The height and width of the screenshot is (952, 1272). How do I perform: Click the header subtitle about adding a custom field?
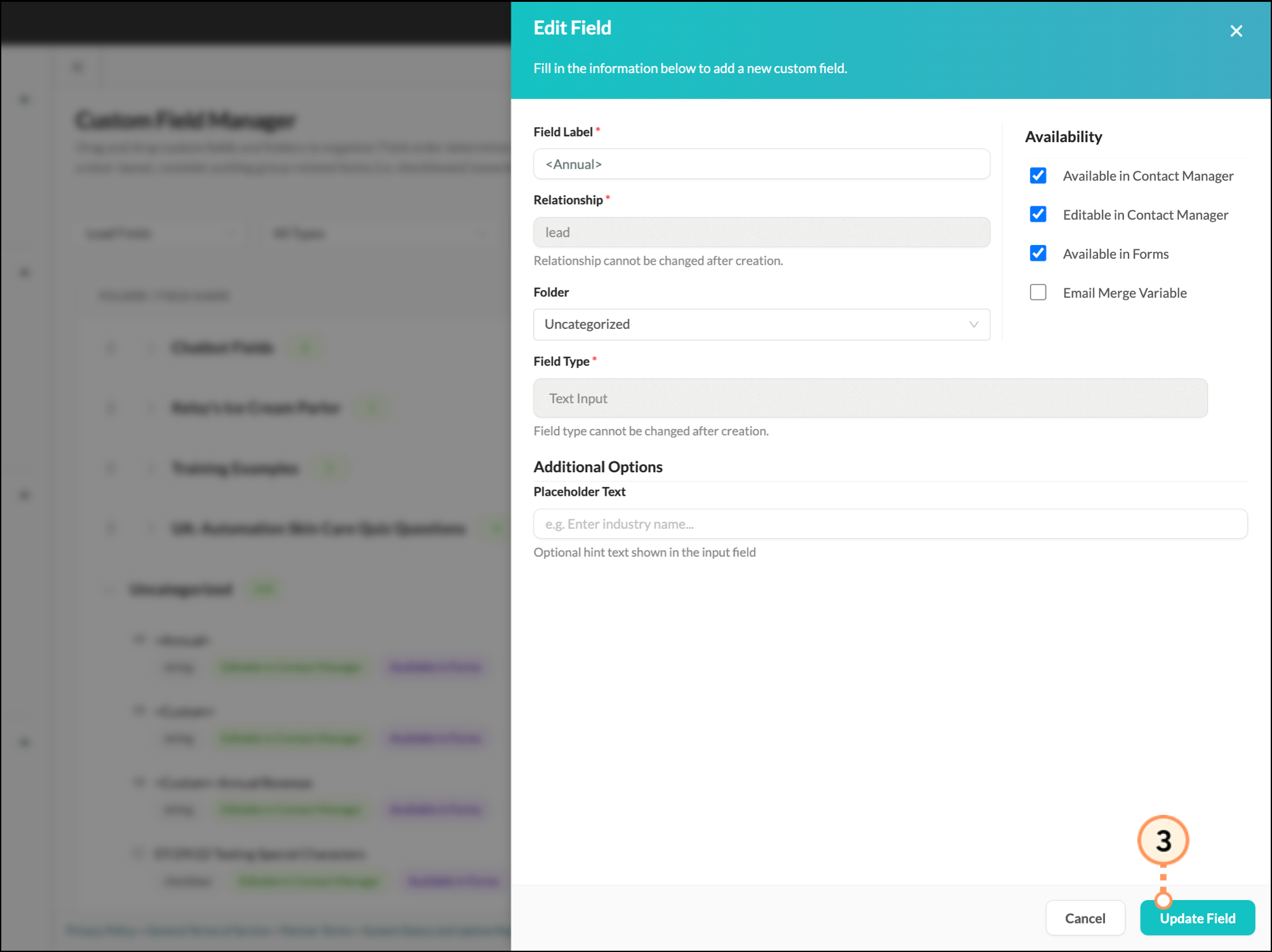pyautogui.click(x=691, y=69)
